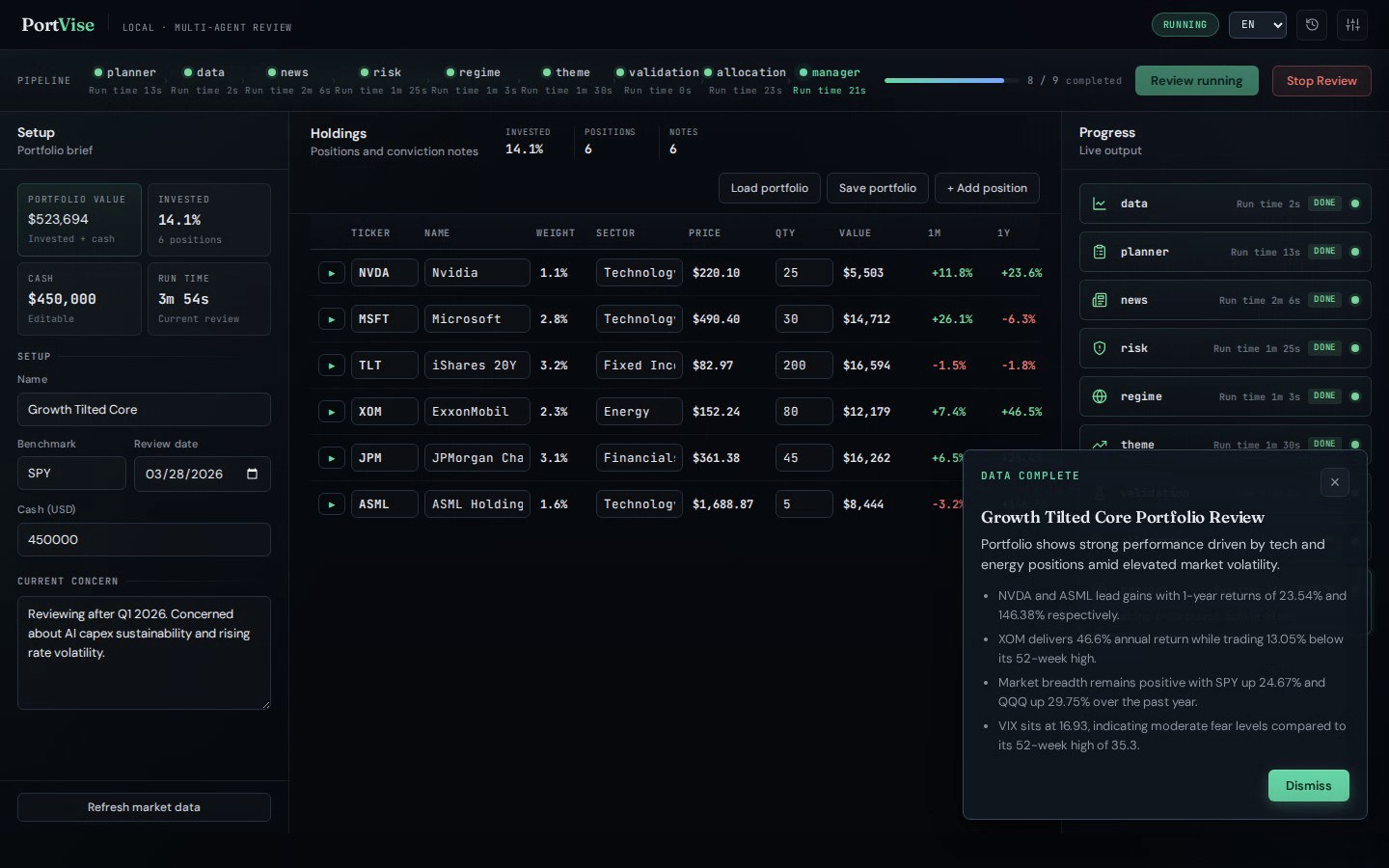Viewport: 1389px width, 868px height.
Task: Open the XOM Energy sector dropdown
Action: (x=640, y=412)
